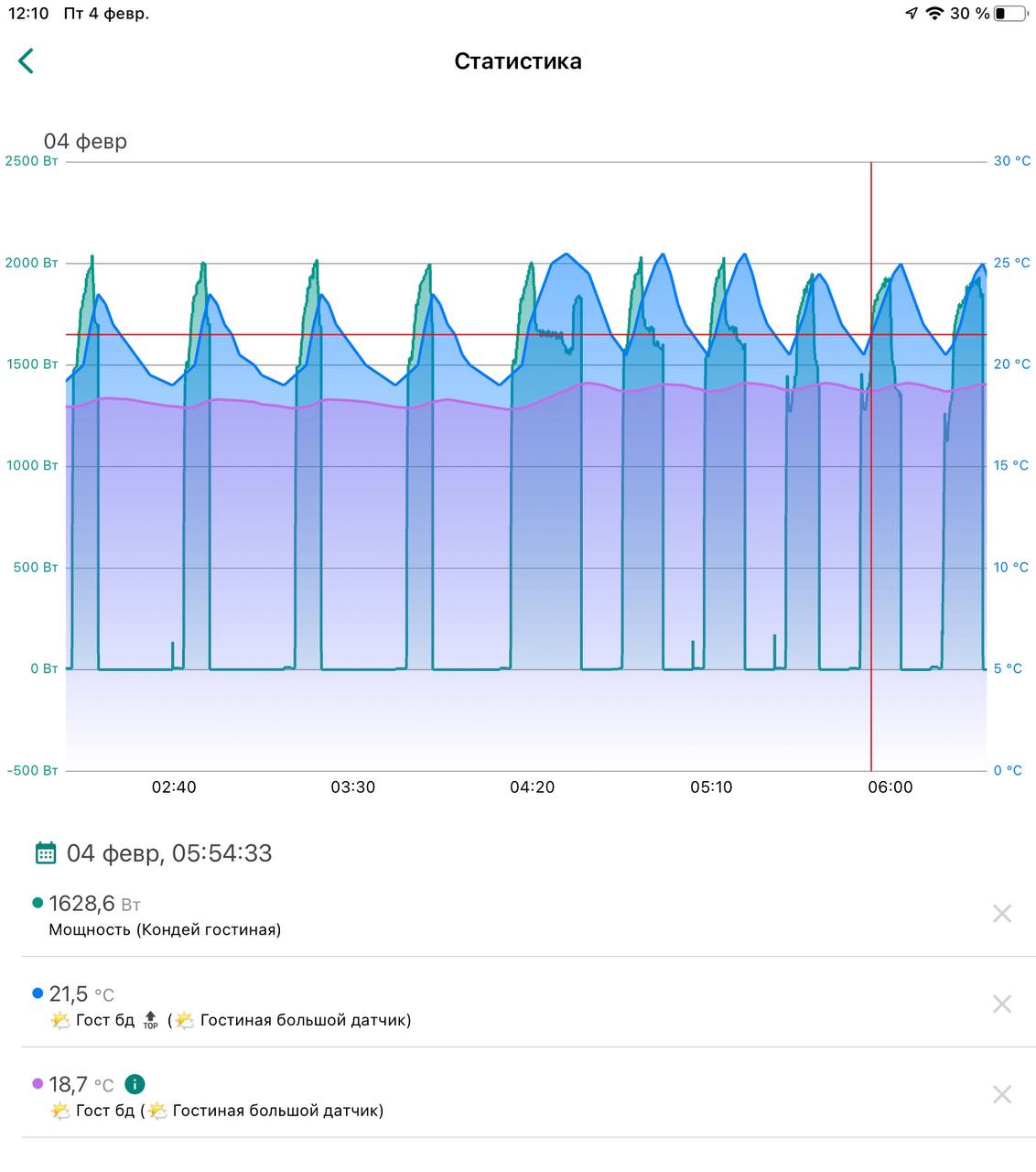Viewport: 1036px width, 1172px height.
Task: Remove the Мощность (Кондей гостиная) series
Action: pyautogui.click(x=1002, y=913)
